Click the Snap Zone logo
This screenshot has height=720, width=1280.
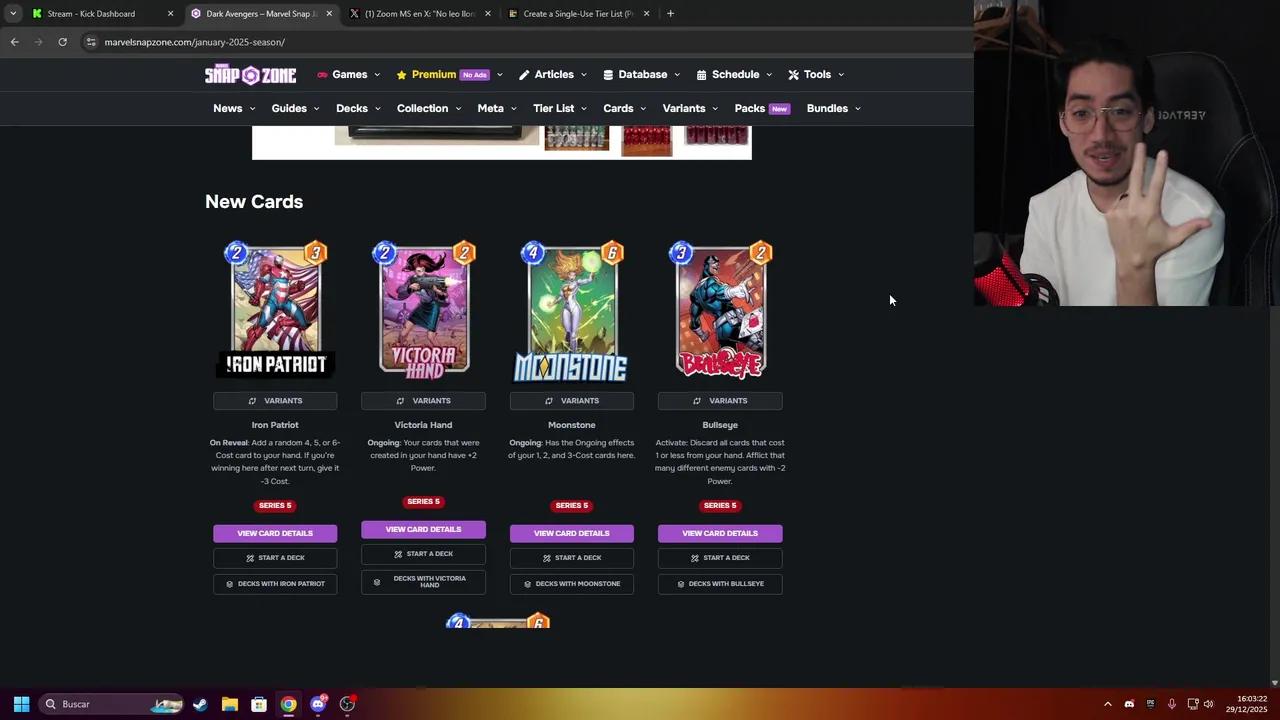[x=250, y=75]
